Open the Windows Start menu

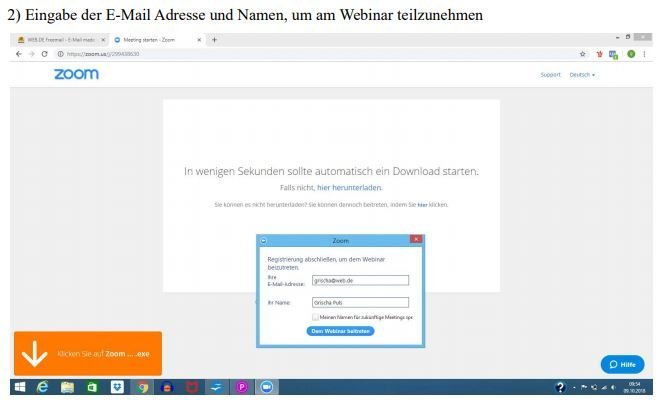pos(20,387)
